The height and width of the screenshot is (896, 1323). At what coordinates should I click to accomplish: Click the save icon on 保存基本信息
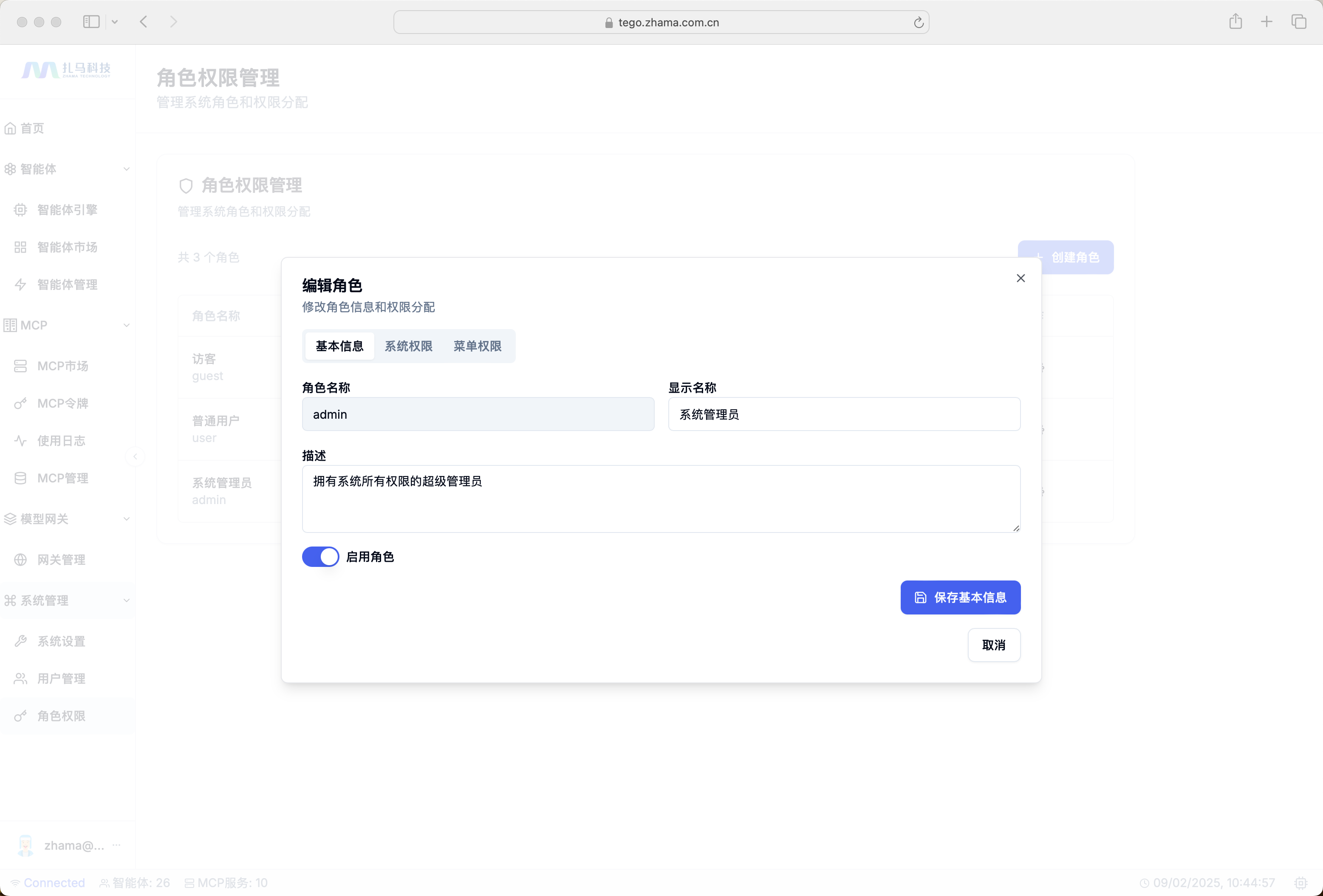[920, 597]
